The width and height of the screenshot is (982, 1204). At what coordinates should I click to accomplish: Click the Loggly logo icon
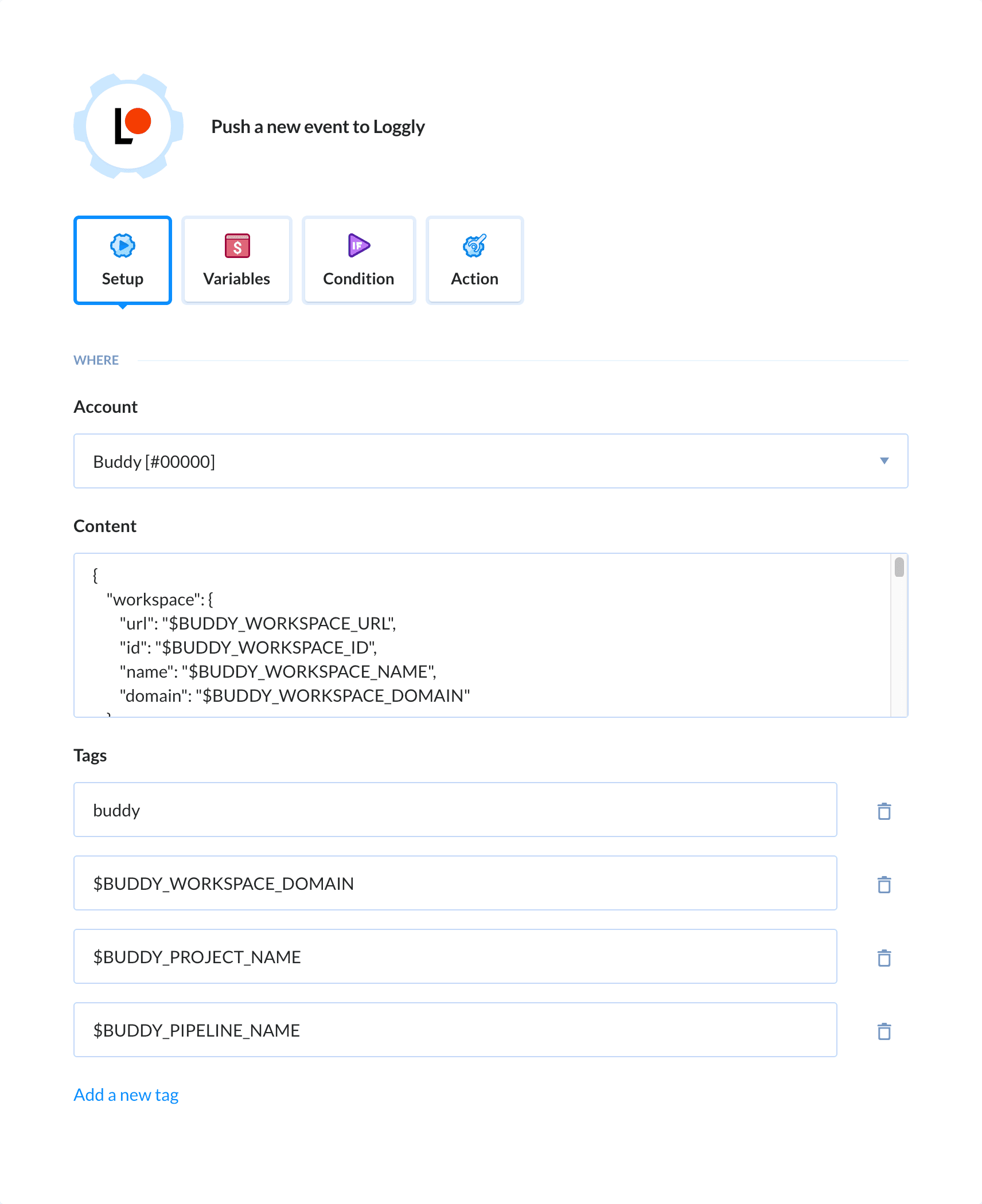click(128, 126)
